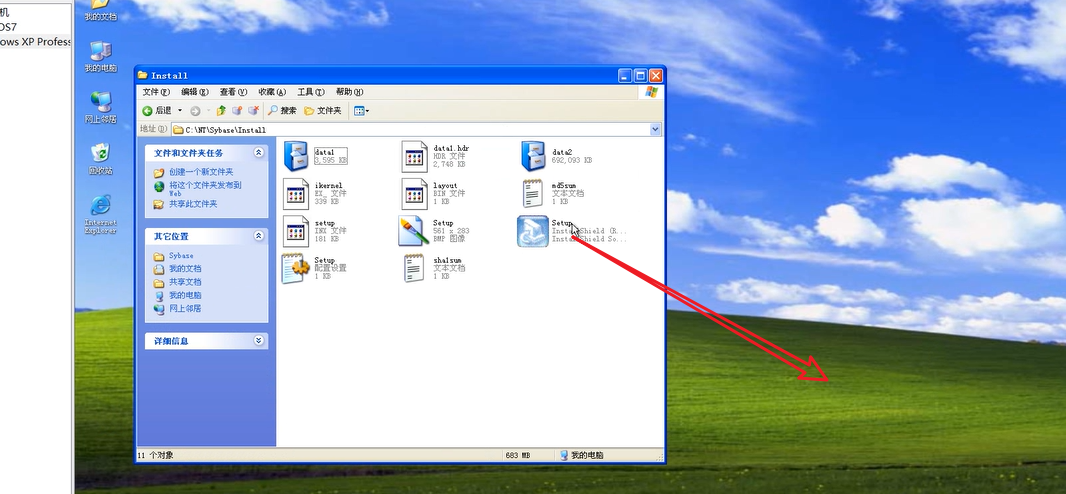
Task: Select the layout BIN file
Action: (x=434, y=194)
